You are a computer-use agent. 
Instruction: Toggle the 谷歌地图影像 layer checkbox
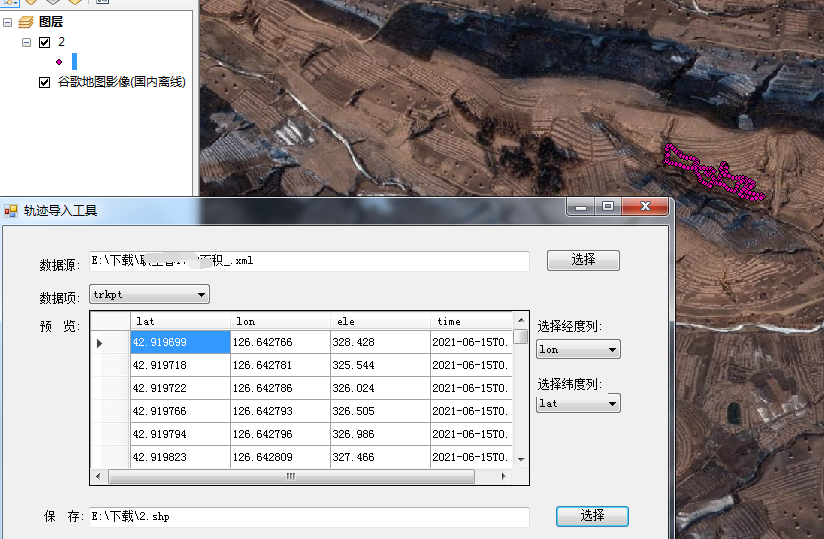tap(44, 82)
